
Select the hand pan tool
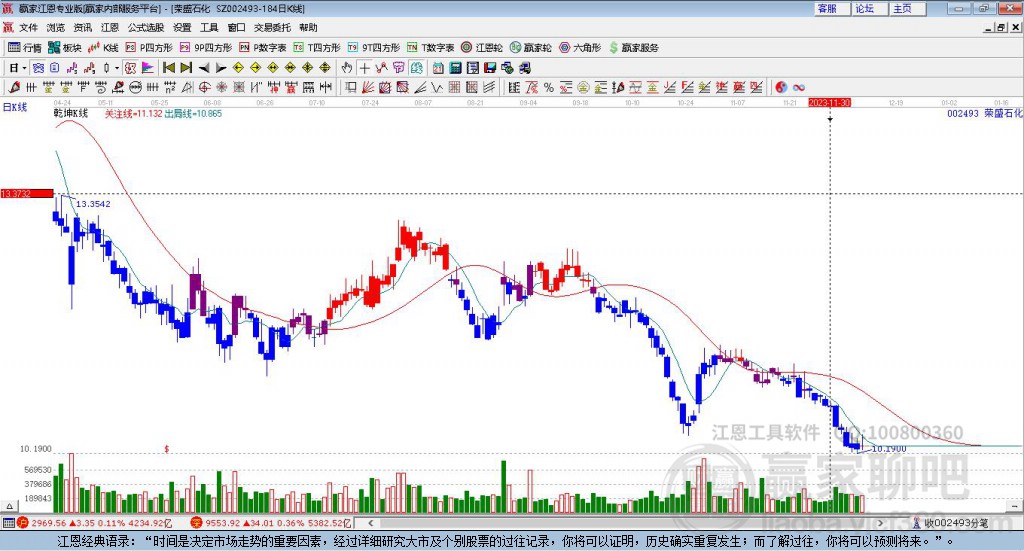point(346,67)
